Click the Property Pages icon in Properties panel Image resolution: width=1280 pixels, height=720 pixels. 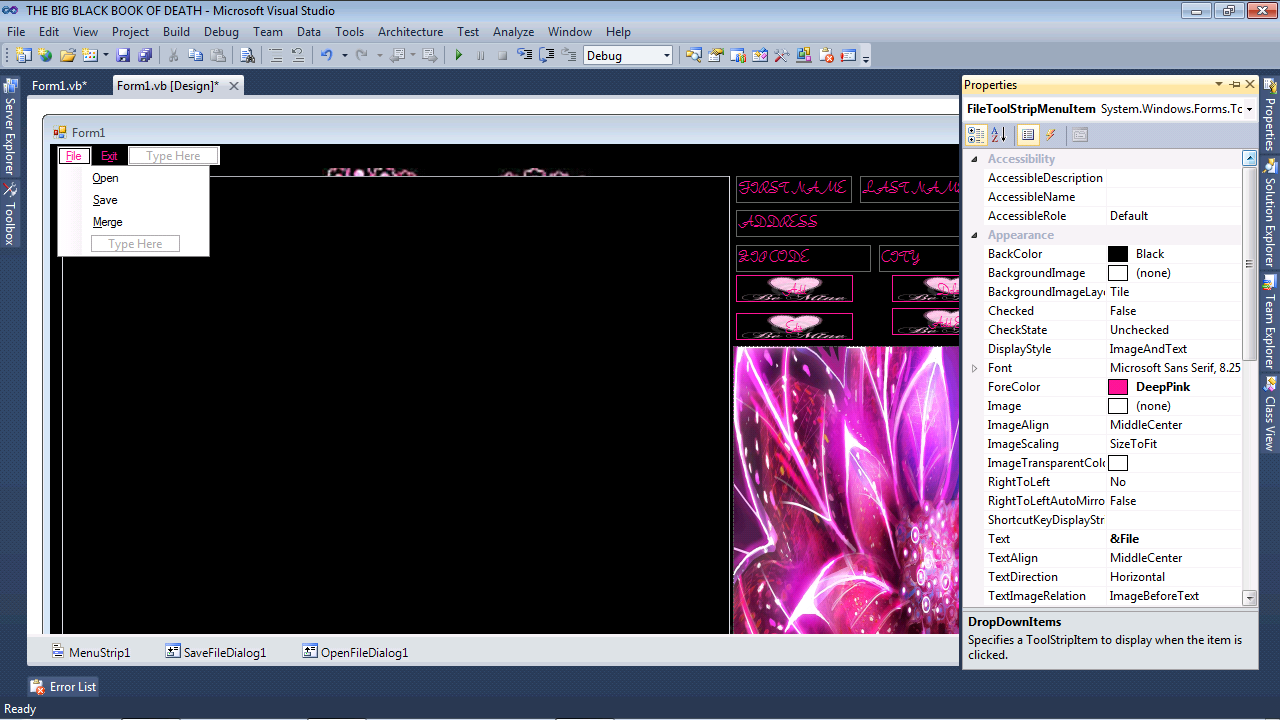coord(1080,135)
